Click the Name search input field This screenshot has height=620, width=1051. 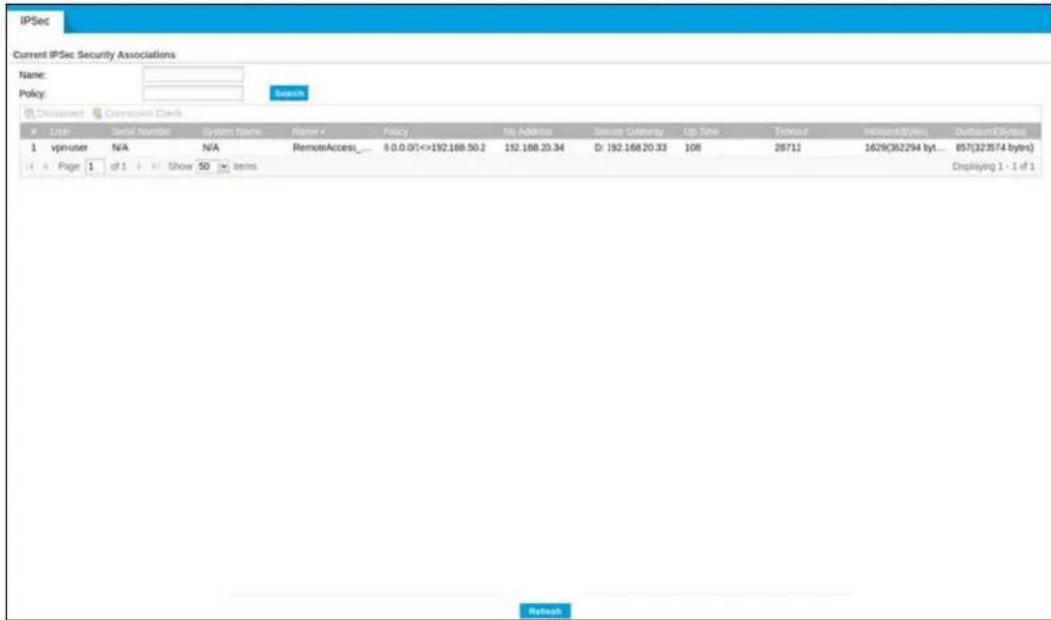click(x=193, y=74)
